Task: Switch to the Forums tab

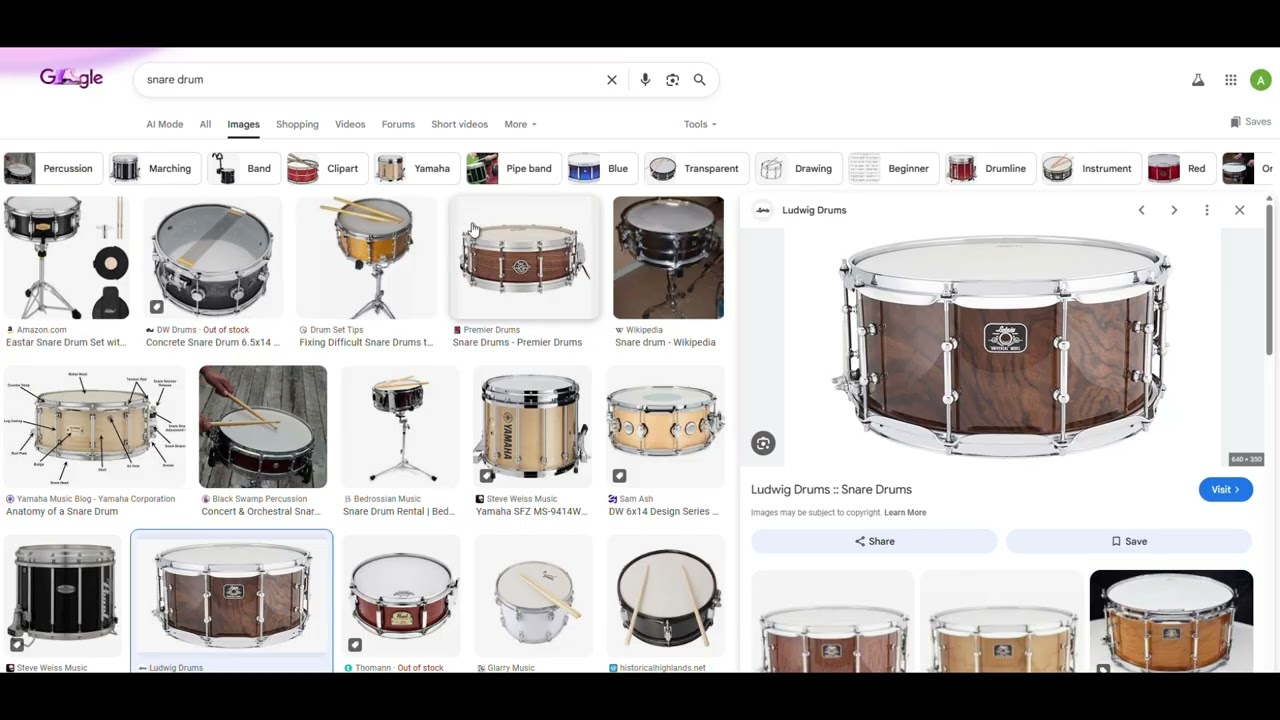Action: click(398, 124)
